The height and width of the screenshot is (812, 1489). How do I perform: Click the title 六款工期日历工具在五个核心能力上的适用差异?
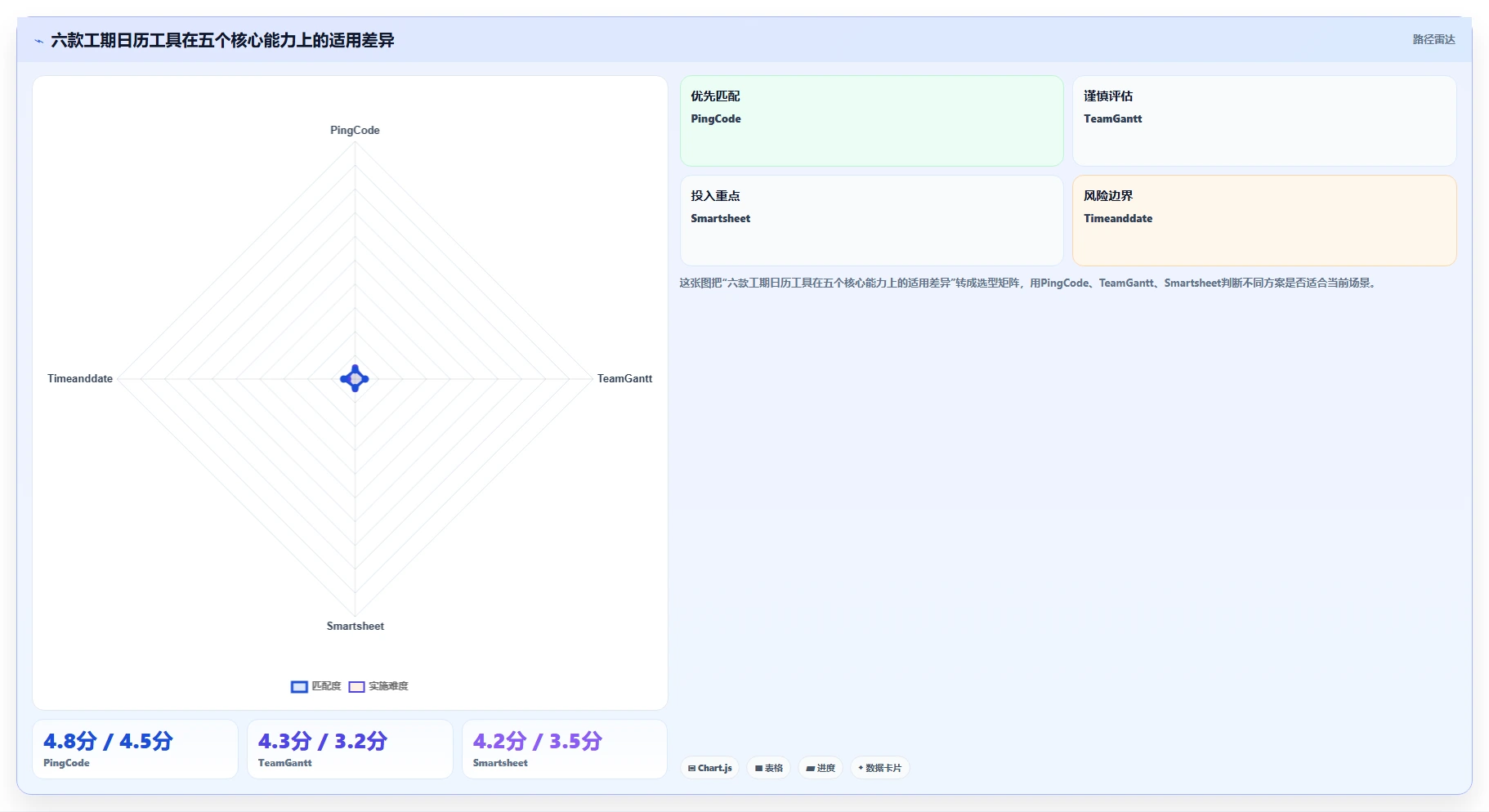click(222, 40)
